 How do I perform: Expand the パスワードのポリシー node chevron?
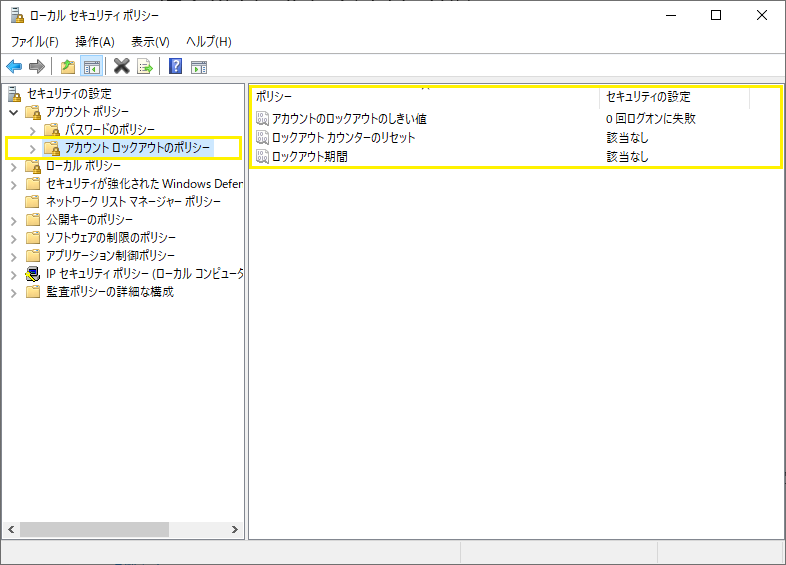tap(33, 131)
